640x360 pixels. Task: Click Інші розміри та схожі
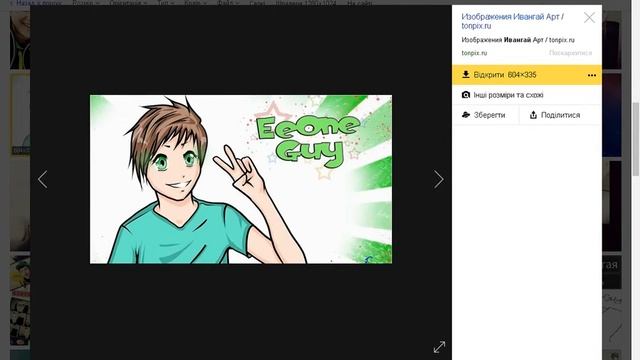point(527,95)
